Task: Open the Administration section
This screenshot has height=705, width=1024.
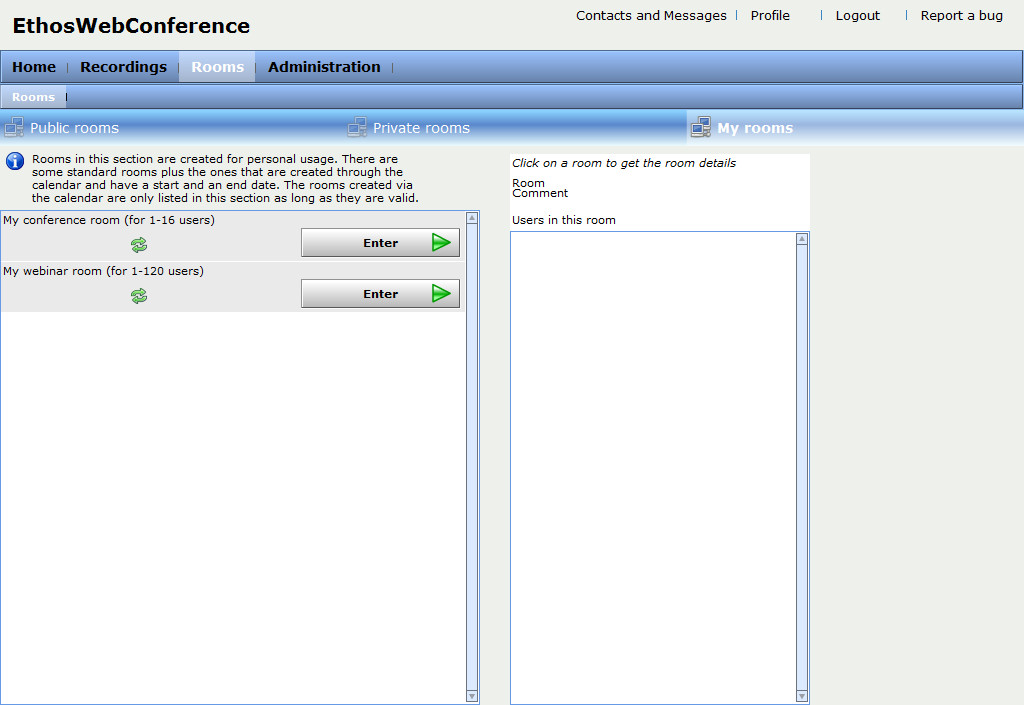Action: tap(324, 66)
